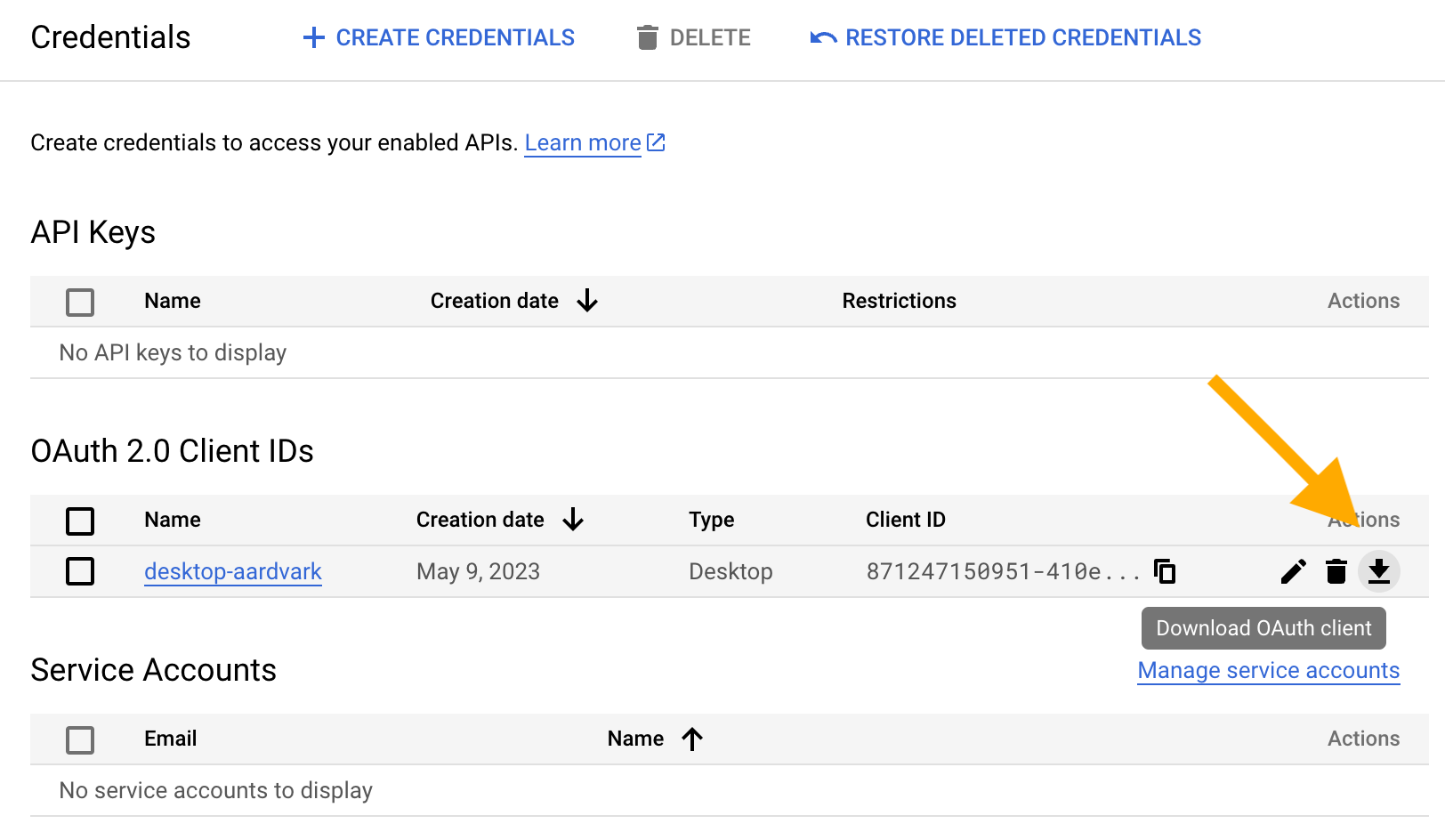Image resolution: width=1445 pixels, height=840 pixels.
Task: Open Learn more external link icon
Action: tap(656, 141)
